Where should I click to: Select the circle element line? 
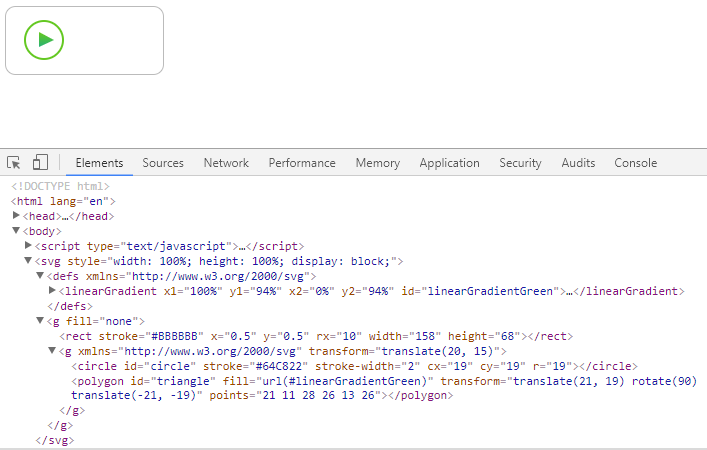coord(354,366)
